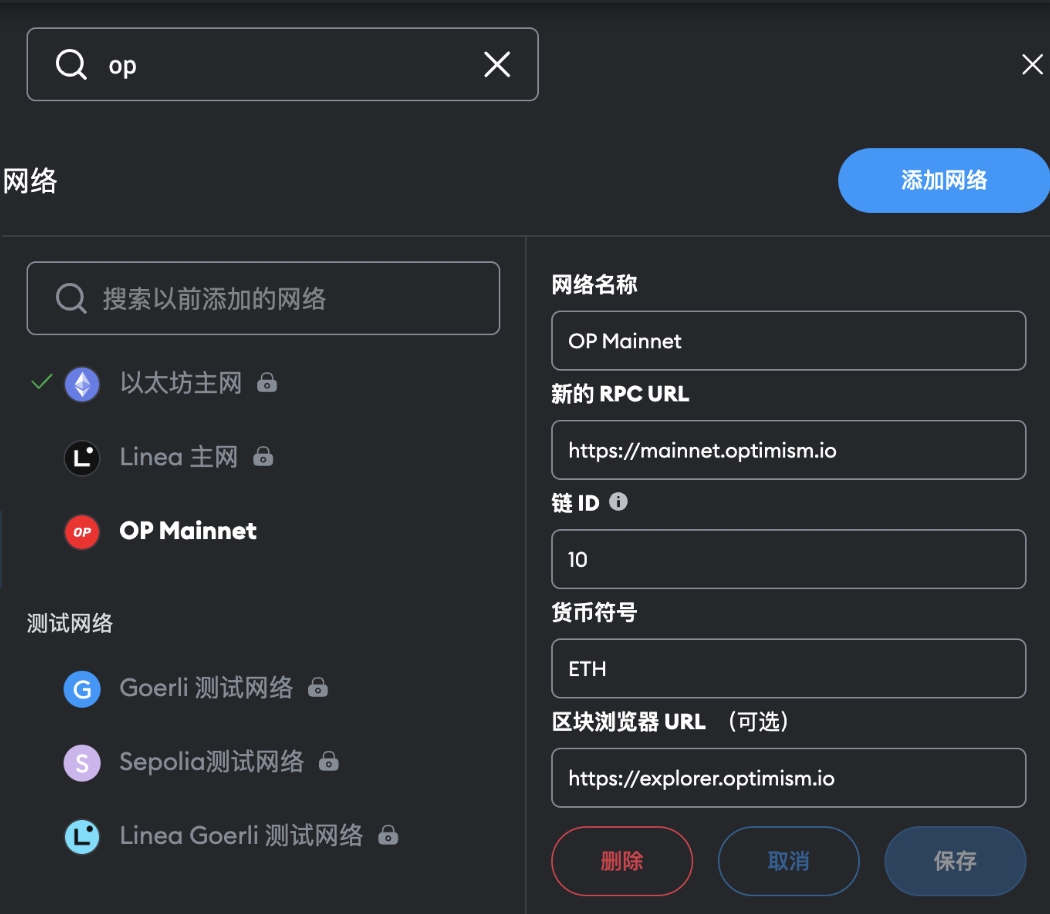The image size is (1050, 914).
Task: Click the Ethereum mainnet diamond icon
Action: tap(82, 384)
